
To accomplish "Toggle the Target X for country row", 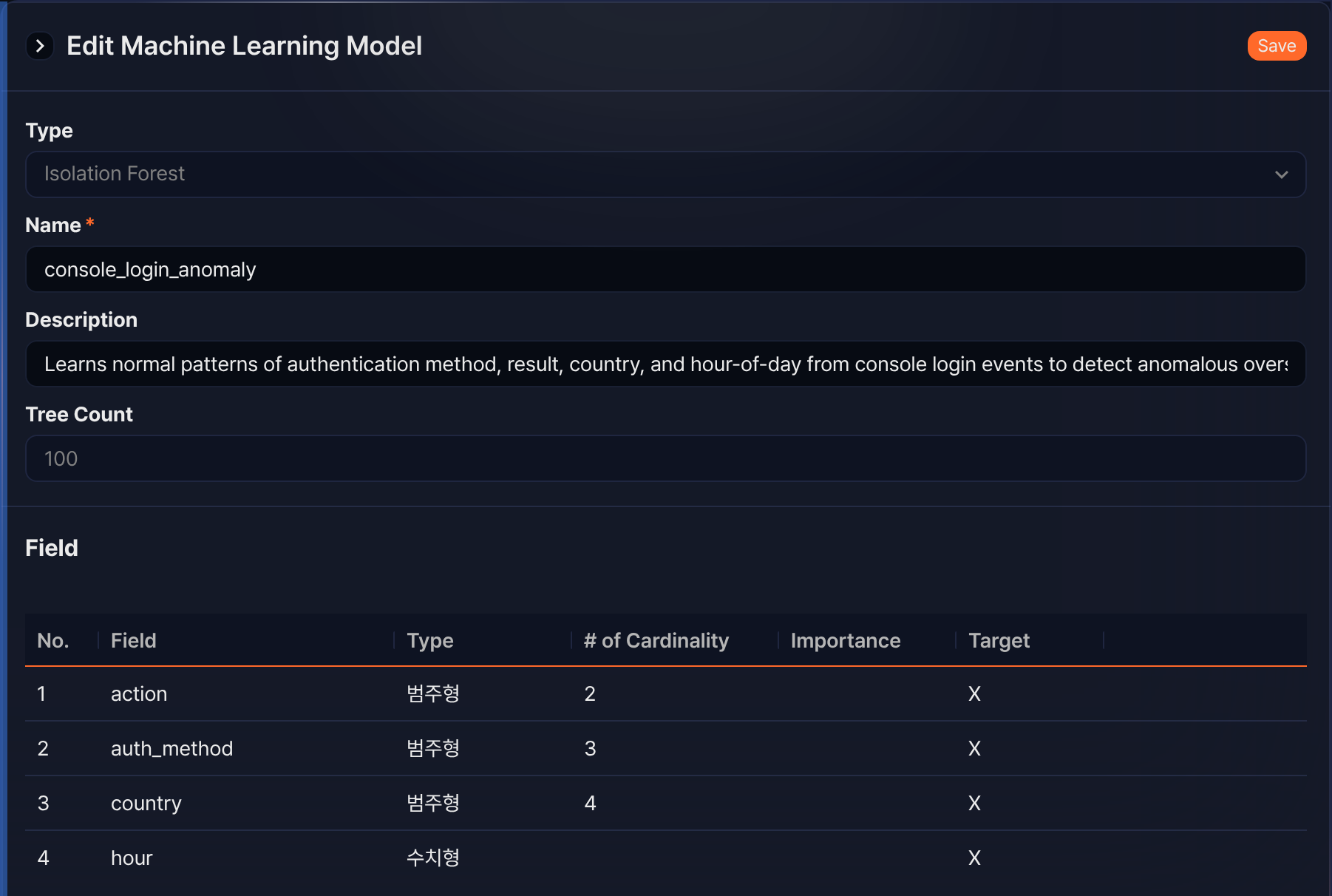I will coord(974,803).
